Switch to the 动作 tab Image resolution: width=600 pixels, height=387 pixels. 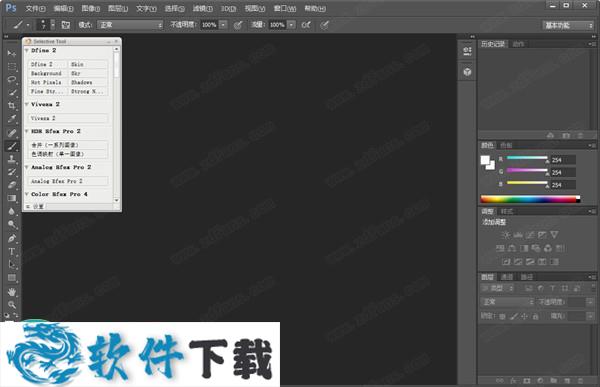tap(518, 44)
